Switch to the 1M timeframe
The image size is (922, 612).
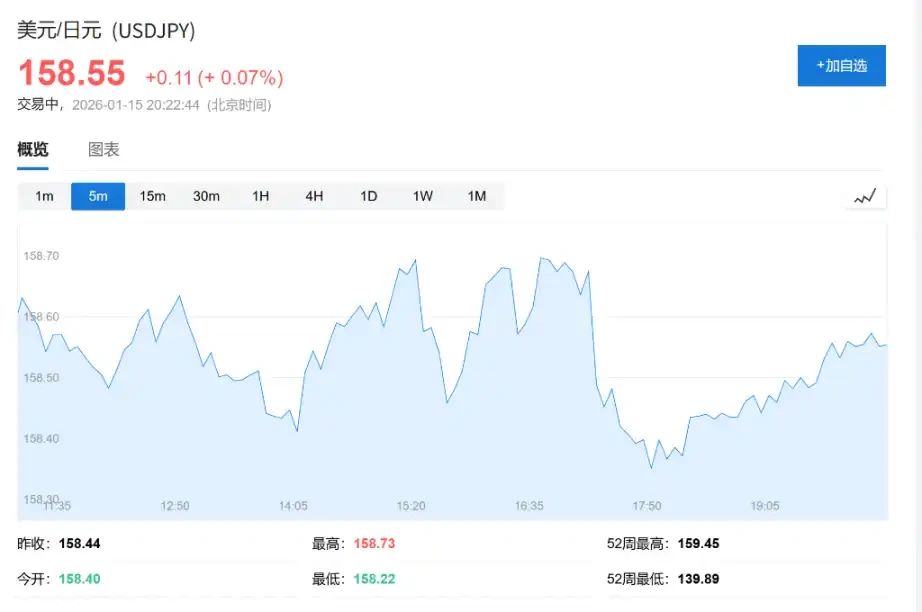[x=477, y=196]
